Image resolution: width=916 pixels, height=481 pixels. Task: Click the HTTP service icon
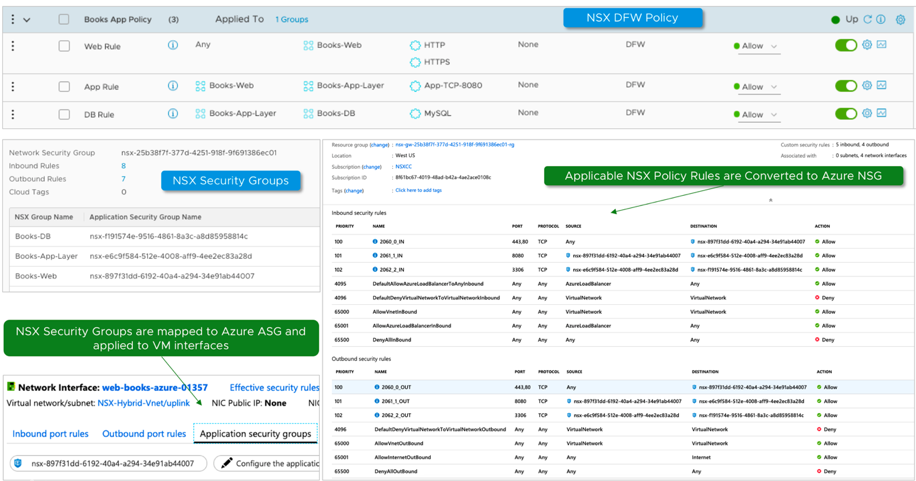pyautogui.click(x=415, y=46)
